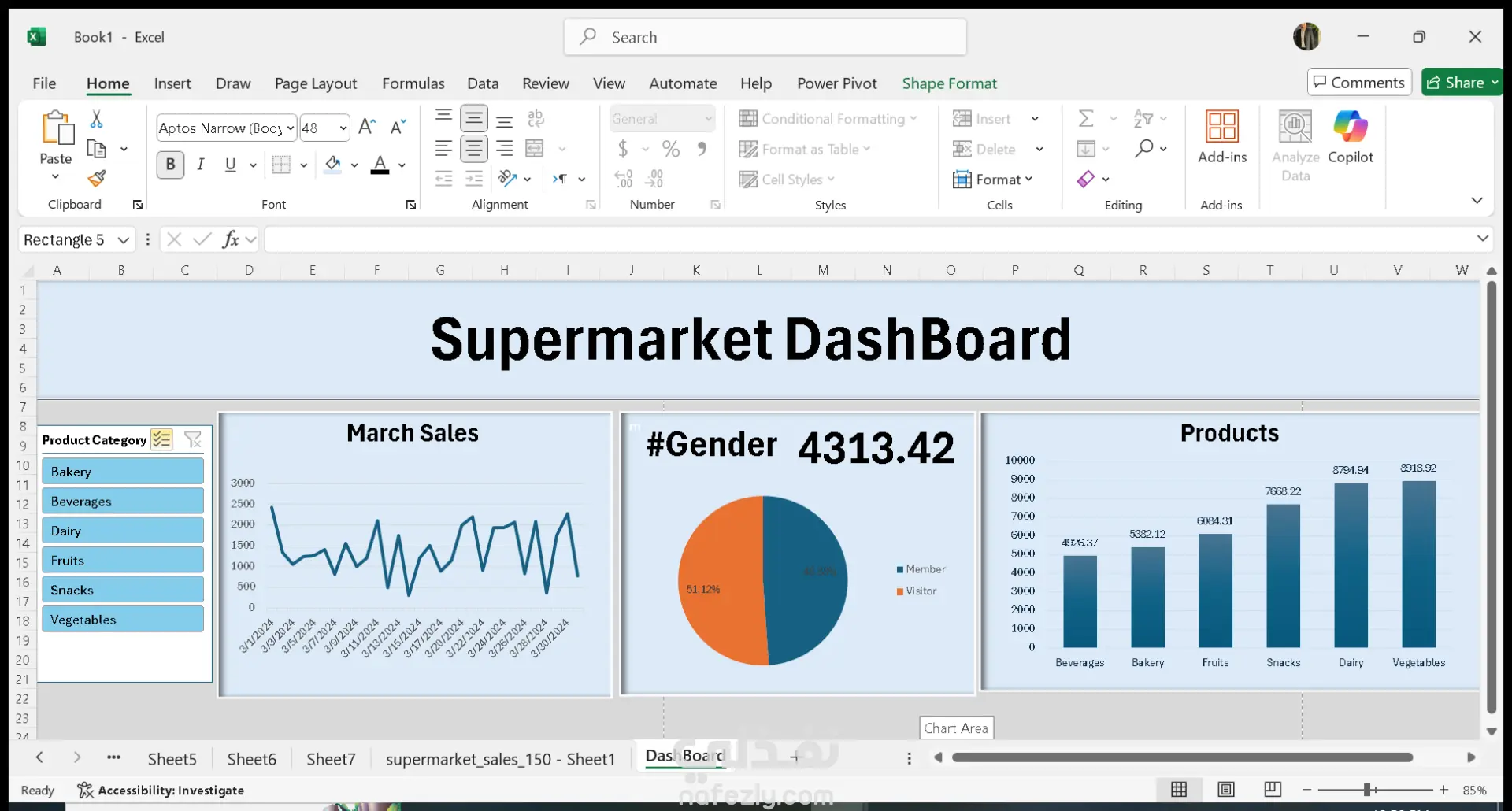Viewport: 1512px width, 811px height.
Task: Click the Clear eraser icon
Action: tap(1086, 179)
